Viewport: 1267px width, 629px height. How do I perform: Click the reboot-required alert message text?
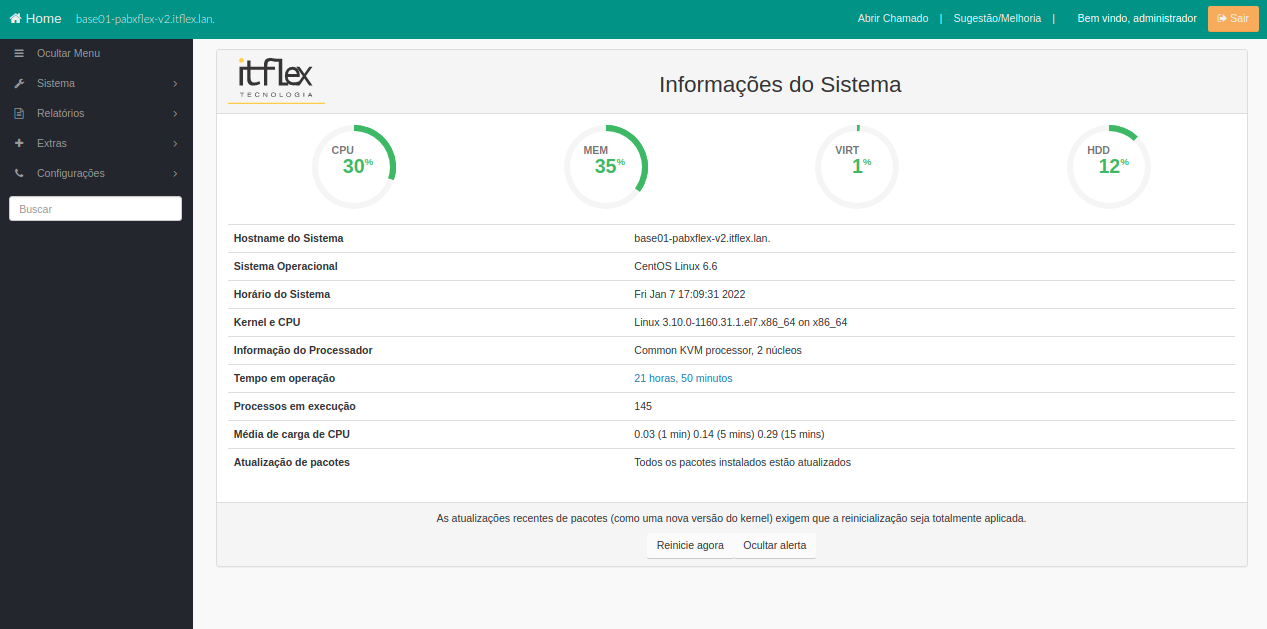731,519
